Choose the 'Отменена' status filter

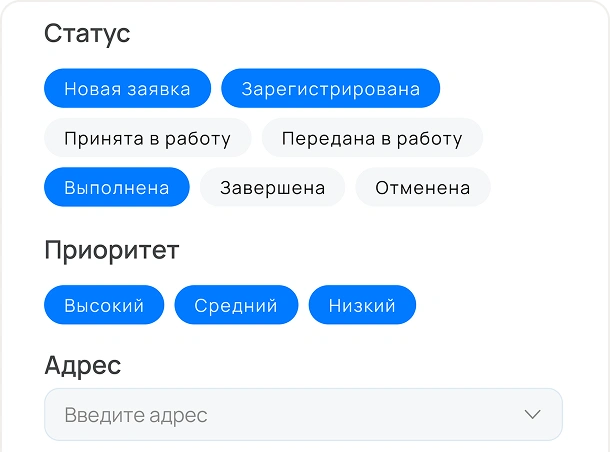(422, 187)
